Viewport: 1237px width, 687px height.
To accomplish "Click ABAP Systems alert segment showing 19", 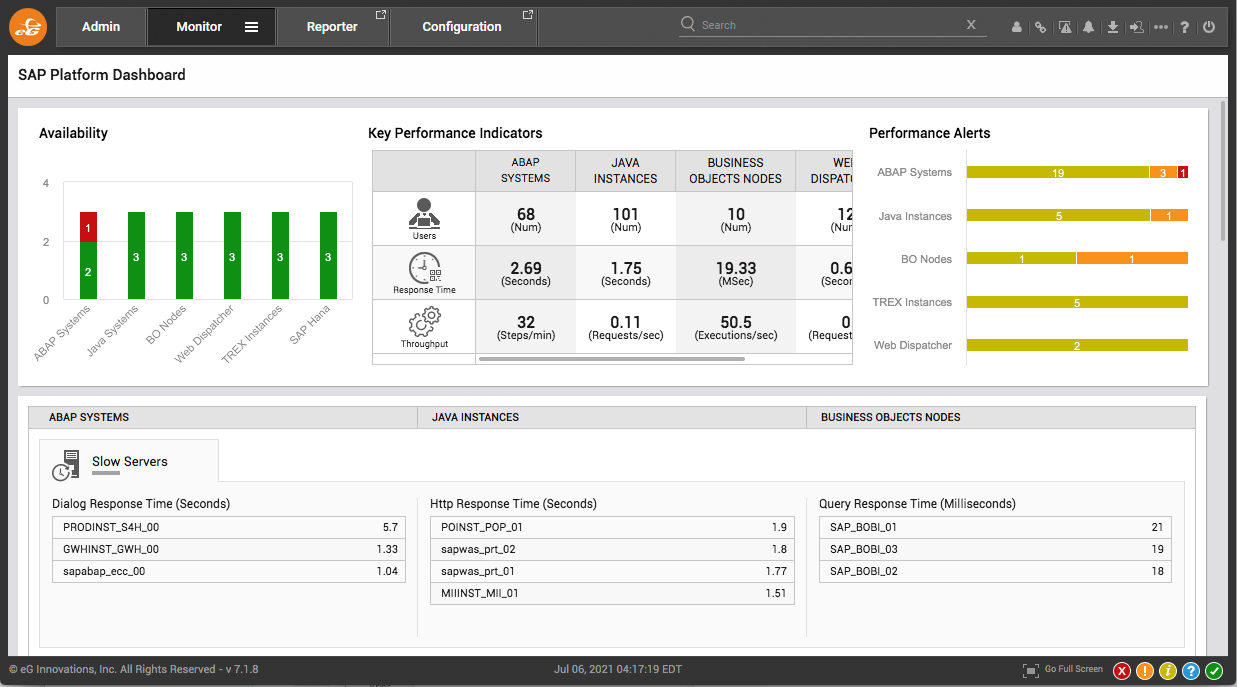I will [x=1058, y=172].
